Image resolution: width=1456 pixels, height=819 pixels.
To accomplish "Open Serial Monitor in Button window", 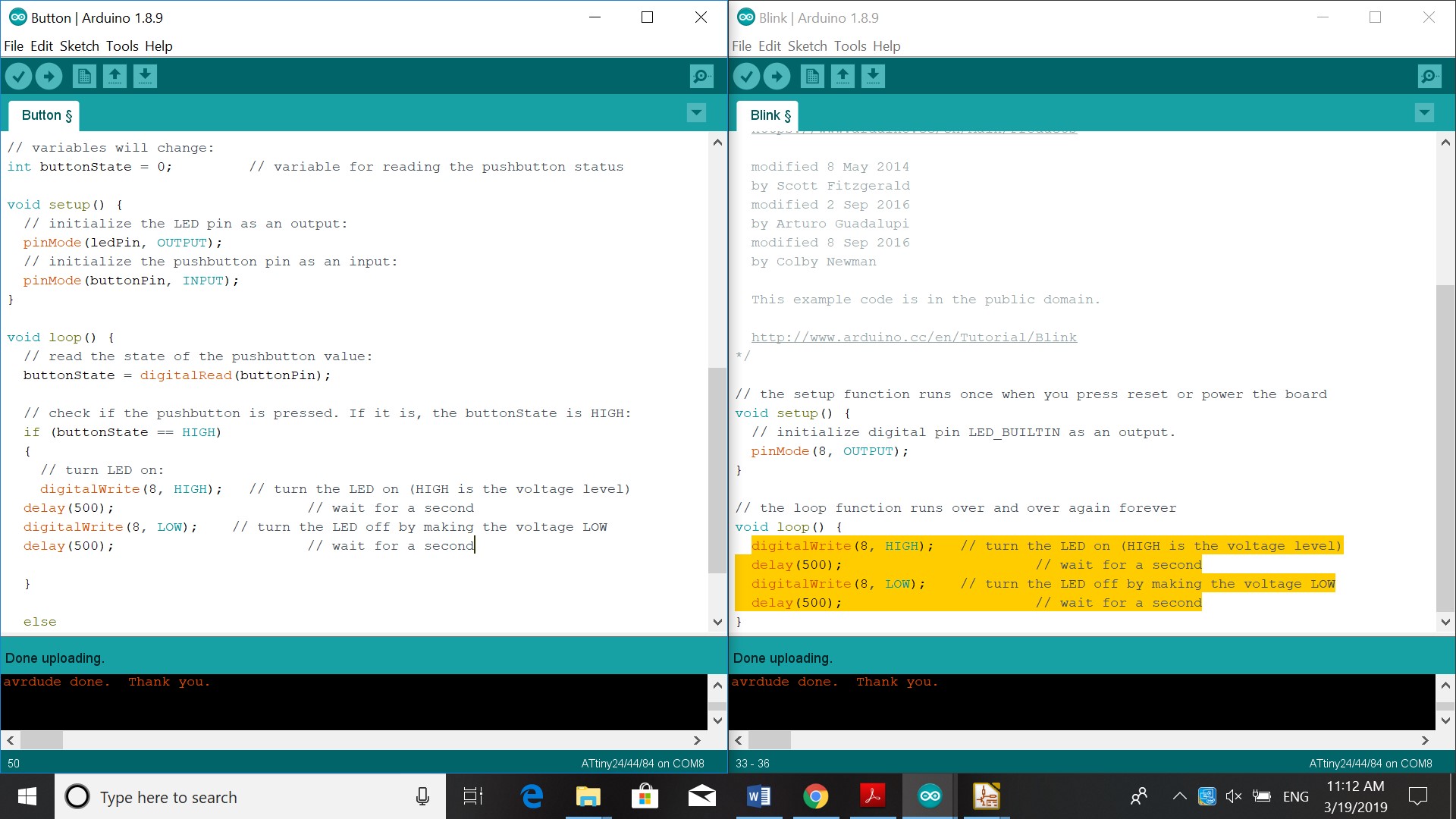I will click(x=701, y=76).
